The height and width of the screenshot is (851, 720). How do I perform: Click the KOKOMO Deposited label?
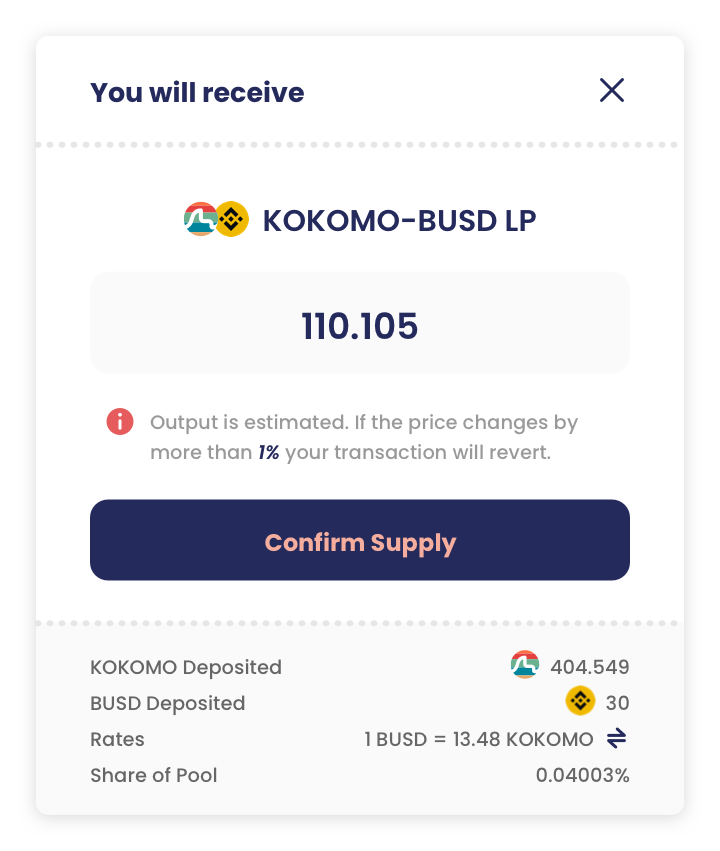pos(186,667)
